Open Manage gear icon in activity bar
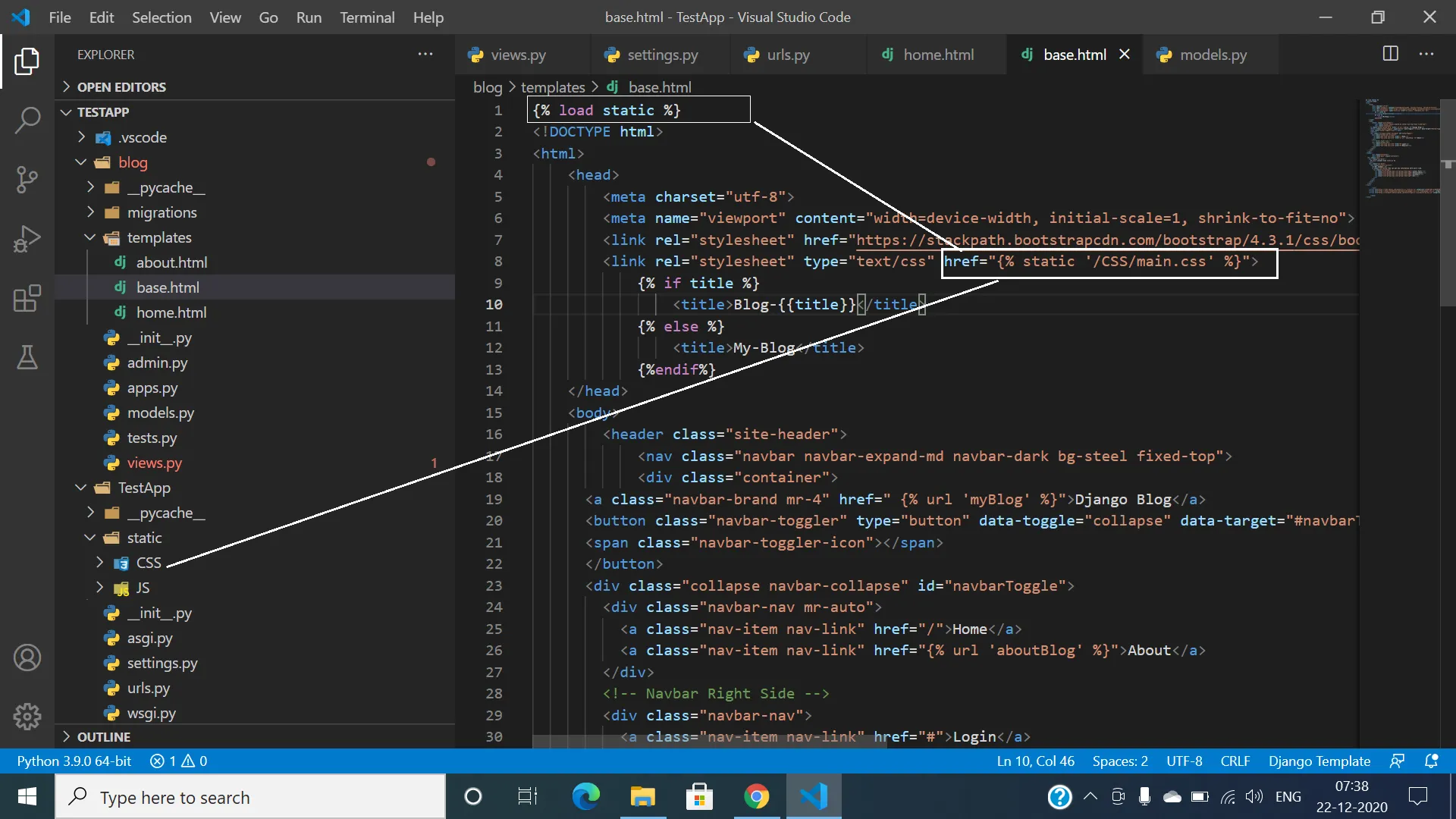Screen dimensions: 1456x819 [27, 717]
